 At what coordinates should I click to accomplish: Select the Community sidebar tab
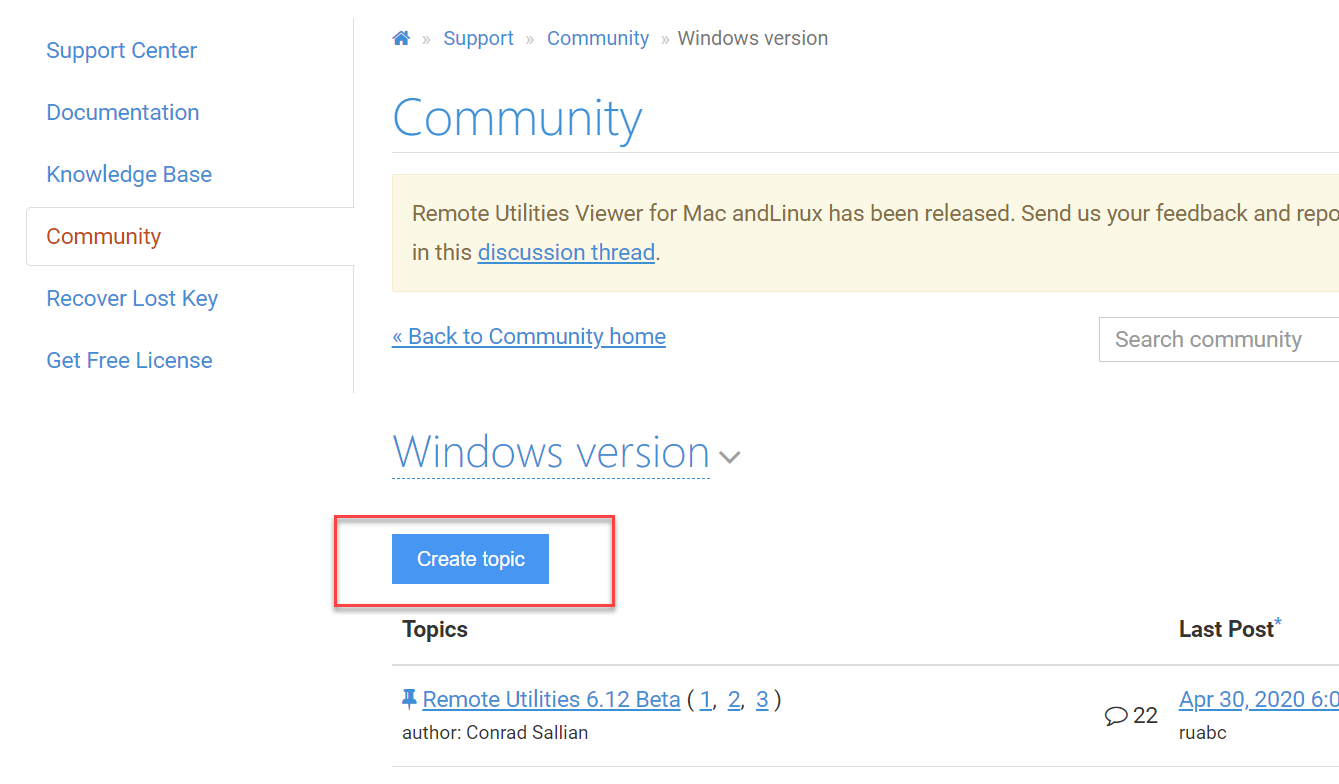point(103,236)
